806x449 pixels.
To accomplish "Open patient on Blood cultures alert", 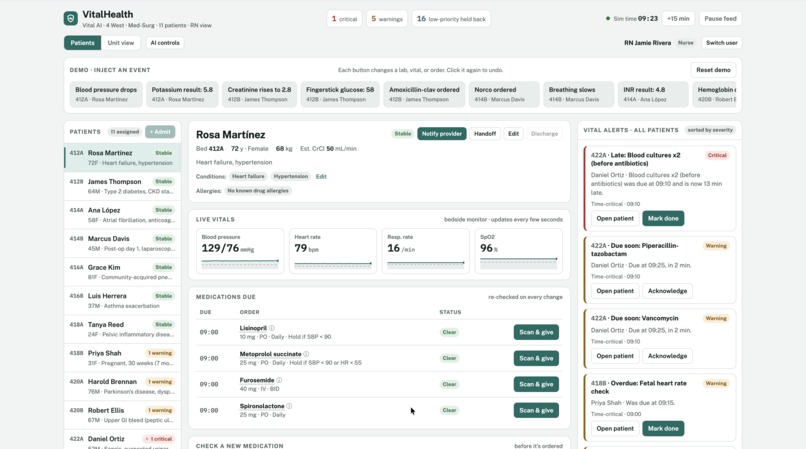I will tap(615, 219).
